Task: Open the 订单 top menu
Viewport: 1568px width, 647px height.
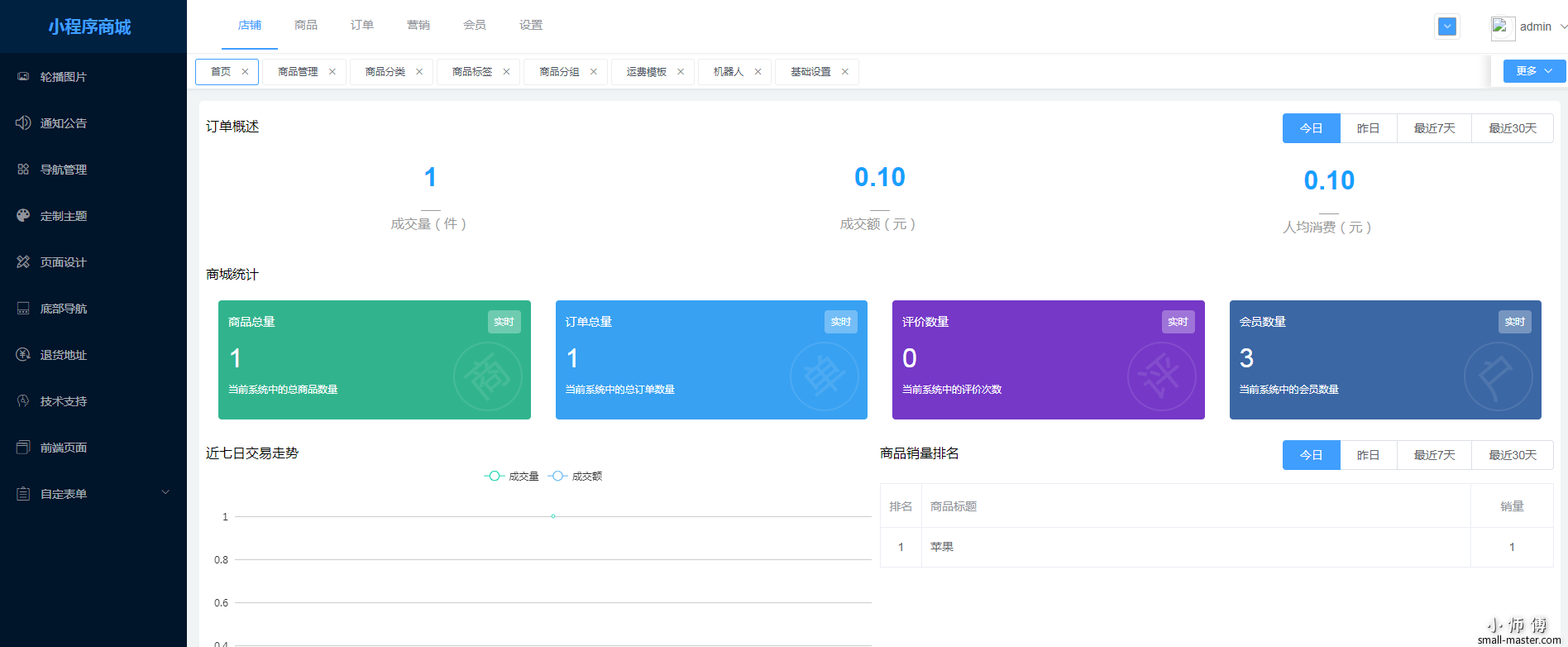Action: pos(362,26)
